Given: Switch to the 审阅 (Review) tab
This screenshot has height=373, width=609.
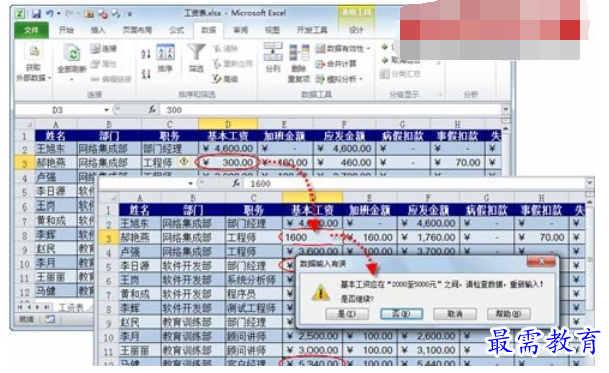Looking at the screenshot, I should [x=240, y=30].
